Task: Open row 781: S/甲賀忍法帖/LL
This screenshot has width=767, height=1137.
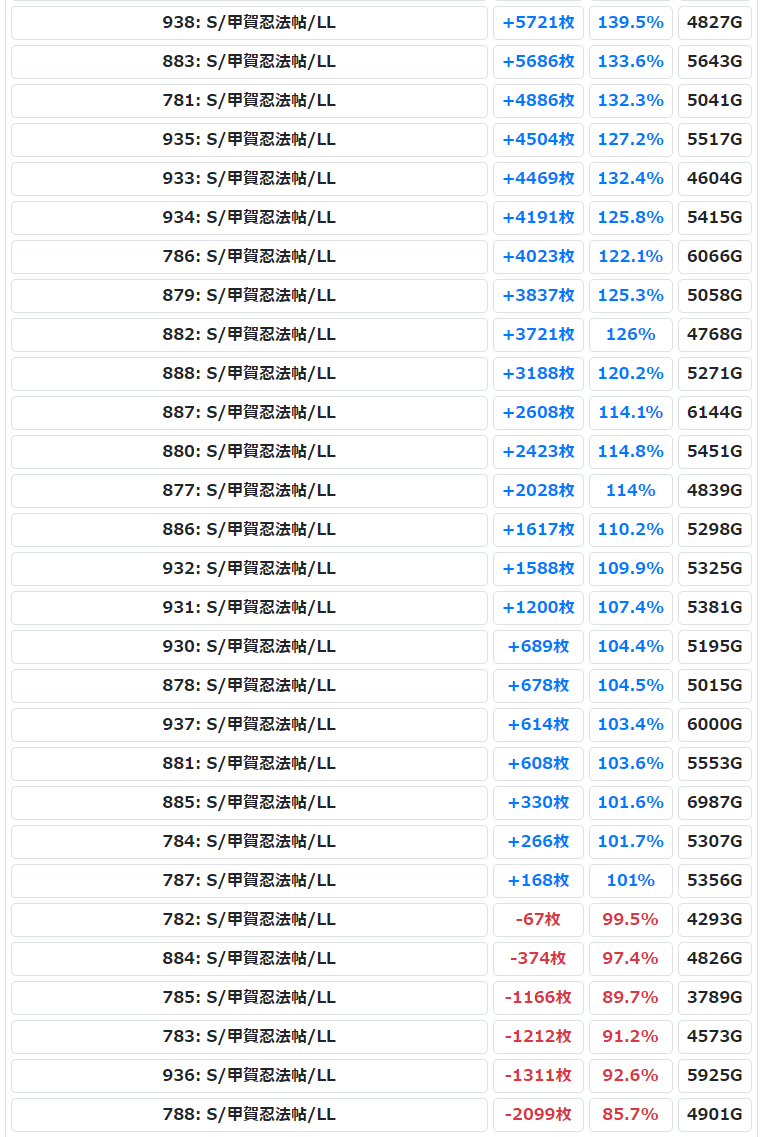Action: coord(249,101)
